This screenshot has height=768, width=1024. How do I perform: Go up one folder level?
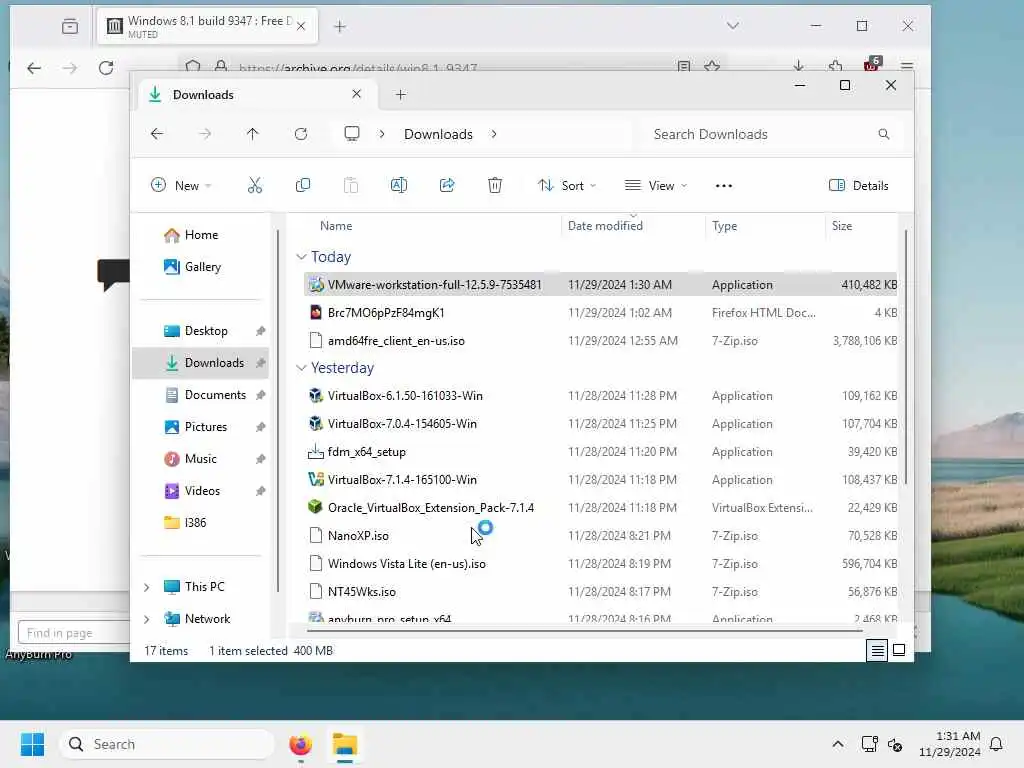[x=253, y=134]
